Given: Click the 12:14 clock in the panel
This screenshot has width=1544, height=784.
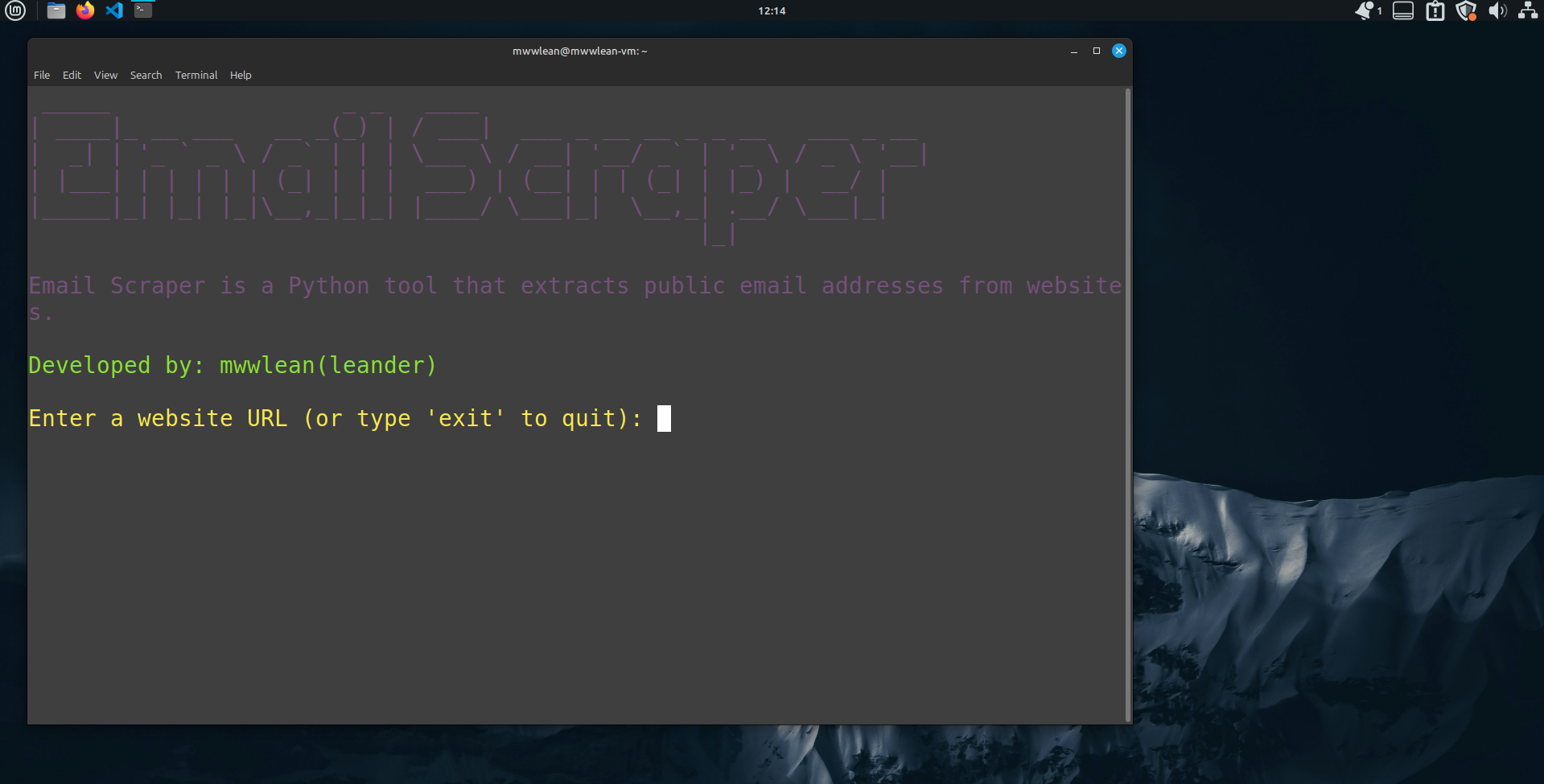Looking at the screenshot, I should click(772, 10).
